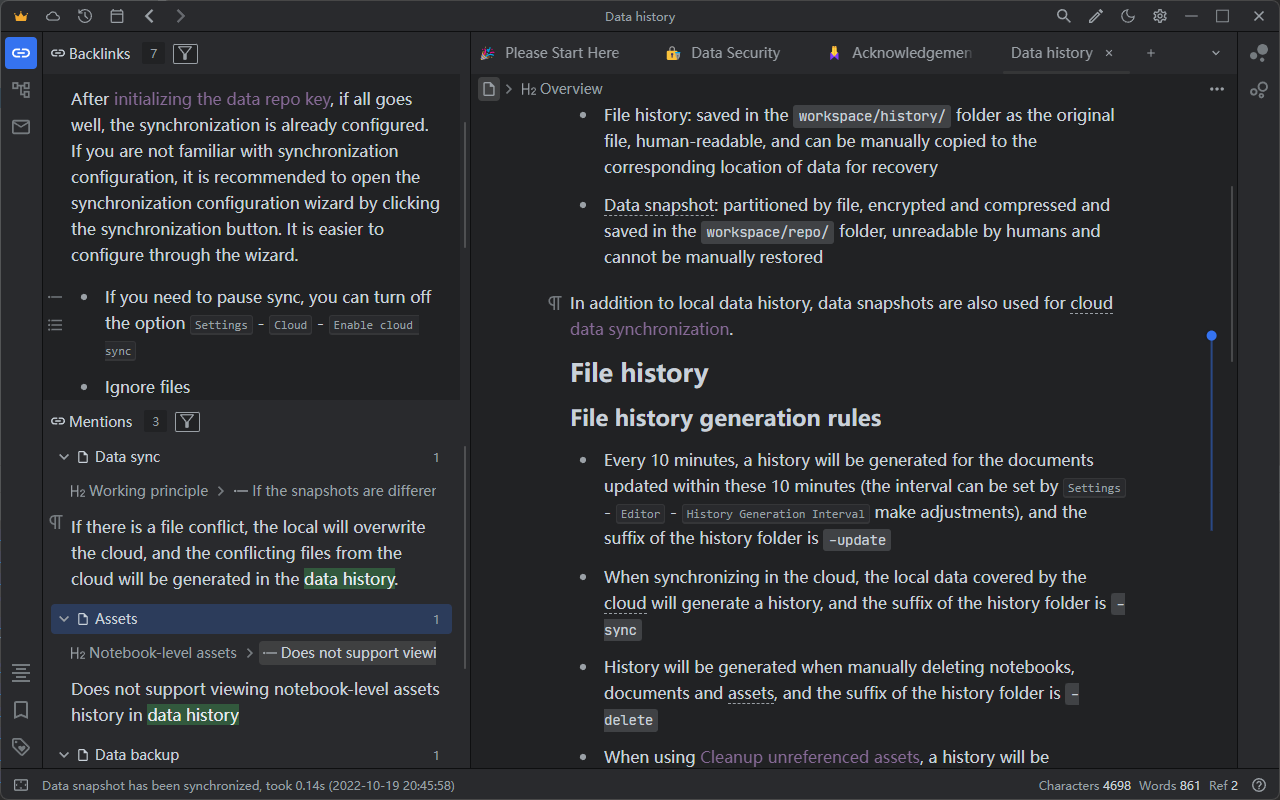Open the tab list dropdown chevron
Image resolution: width=1280 pixels, height=800 pixels.
pos(1216,53)
